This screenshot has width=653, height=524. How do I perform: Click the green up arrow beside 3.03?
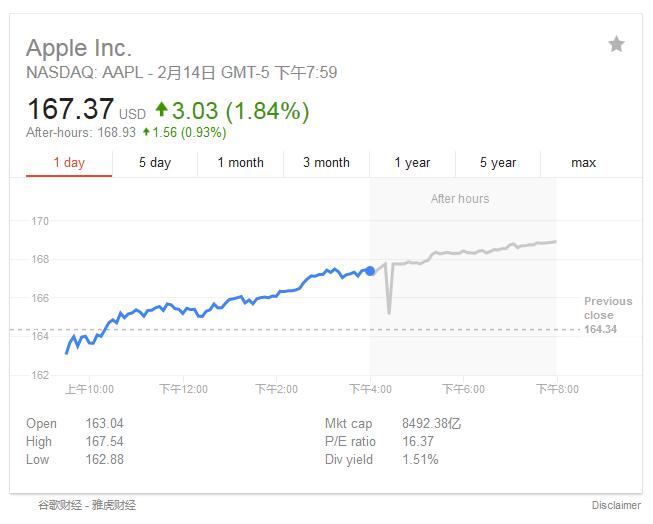(163, 110)
